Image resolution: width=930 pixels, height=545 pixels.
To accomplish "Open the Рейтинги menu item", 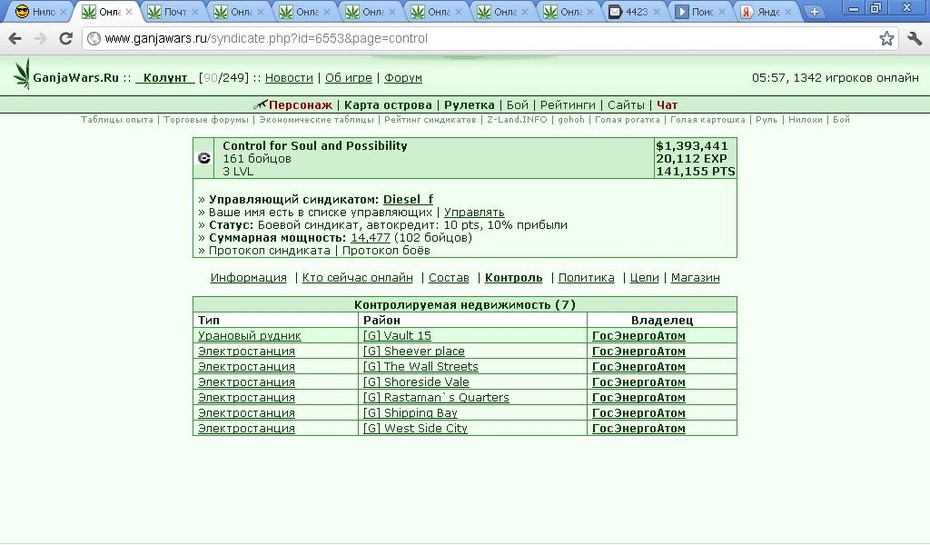I will (568, 105).
